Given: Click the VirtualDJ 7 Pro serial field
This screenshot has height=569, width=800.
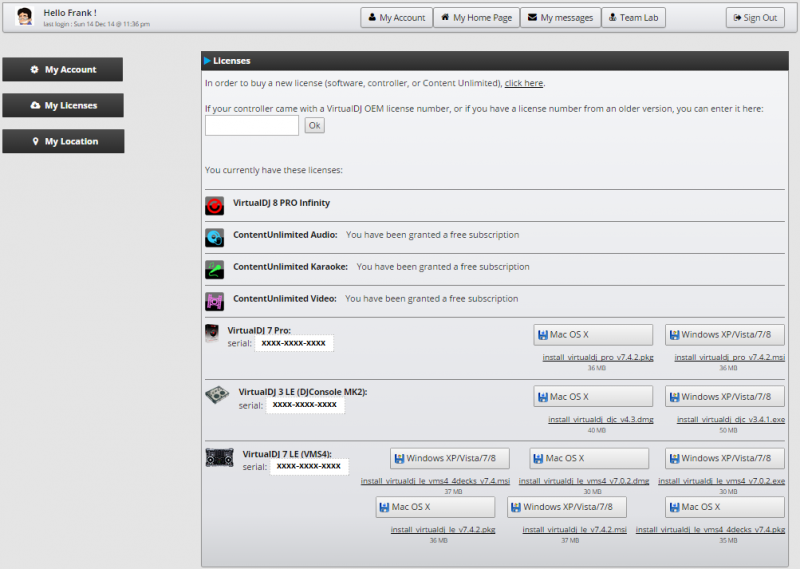Looking at the screenshot, I should click(x=294, y=343).
